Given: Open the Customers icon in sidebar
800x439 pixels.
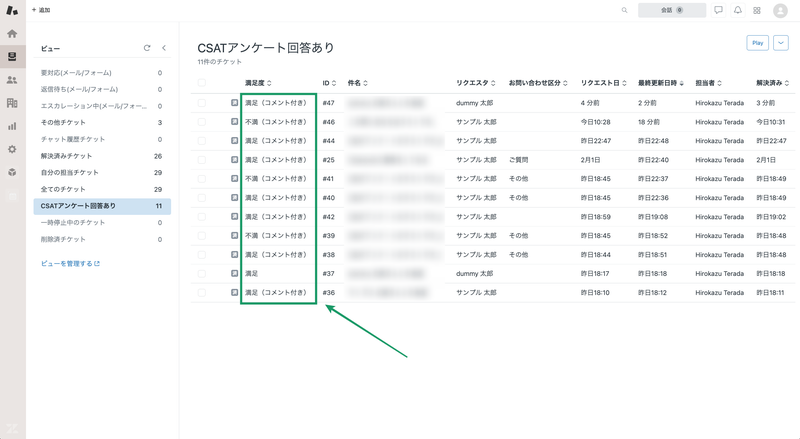Looking at the screenshot, I should click(x=12, y=80).
